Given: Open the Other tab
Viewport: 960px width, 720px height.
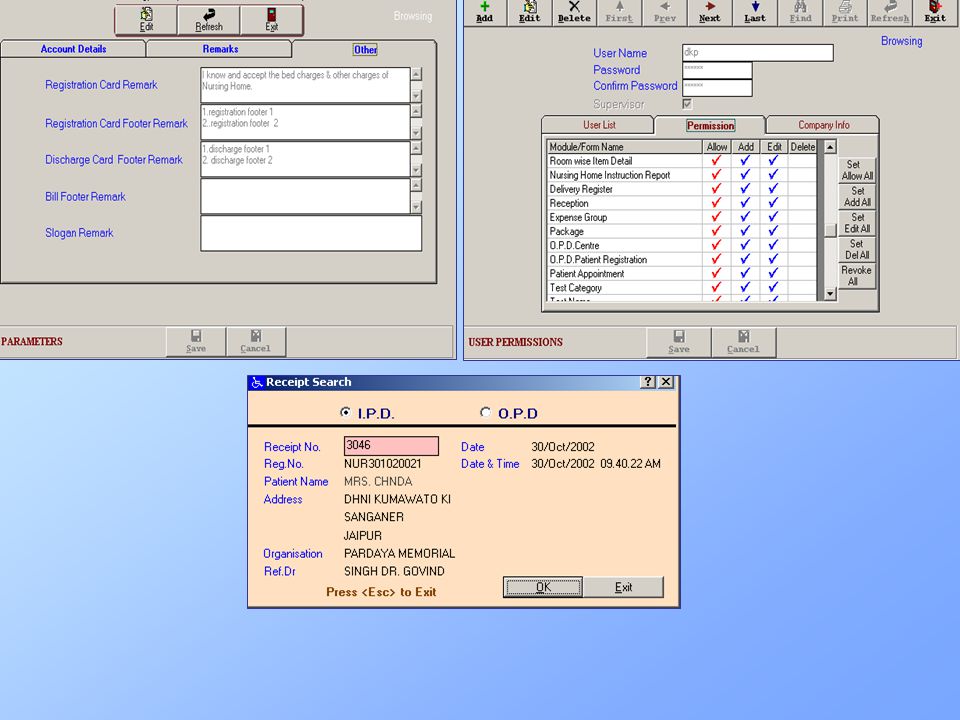Looking at the screenshot, I should click(365, 50).
